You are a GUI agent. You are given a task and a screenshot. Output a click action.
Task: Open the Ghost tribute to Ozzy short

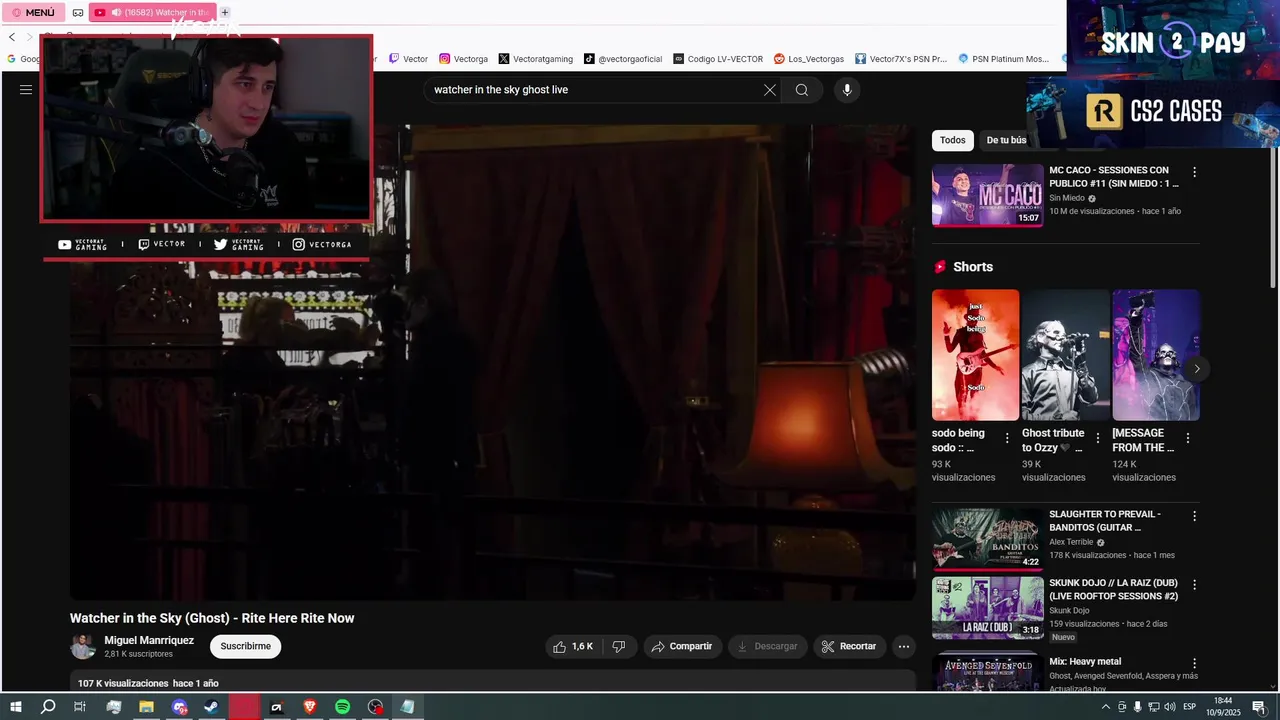click(1065, 355)
